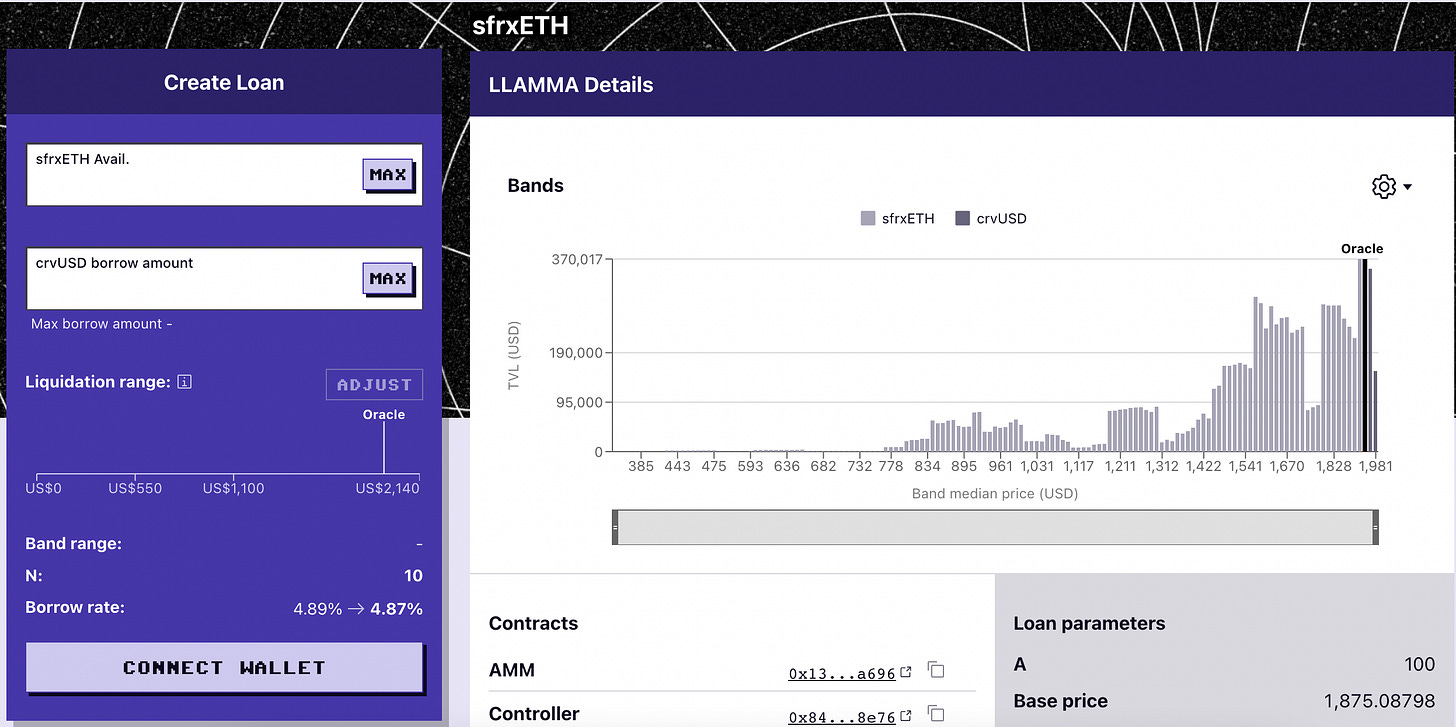Click the US$550 axis label
This screenshot has height=727, width=1456.
[x=136, y=488]
